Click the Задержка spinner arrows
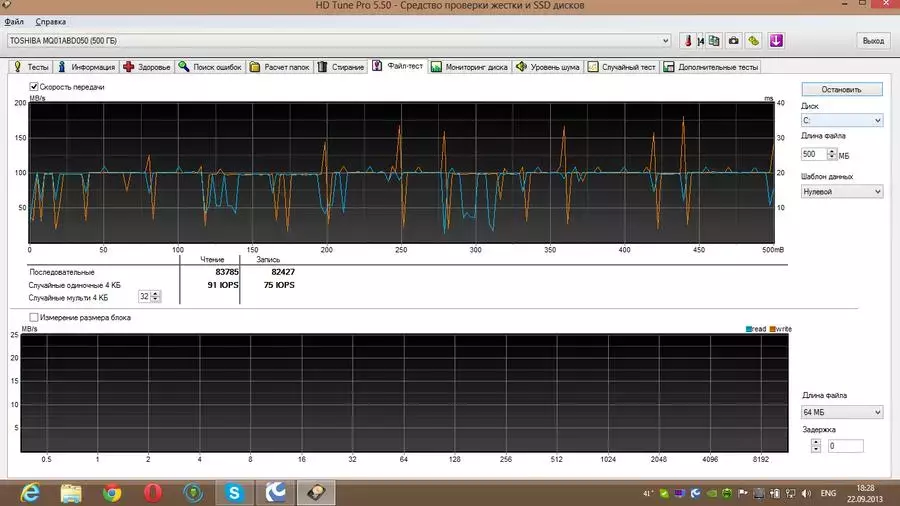 pyautogui.click(x=816, y=446)
